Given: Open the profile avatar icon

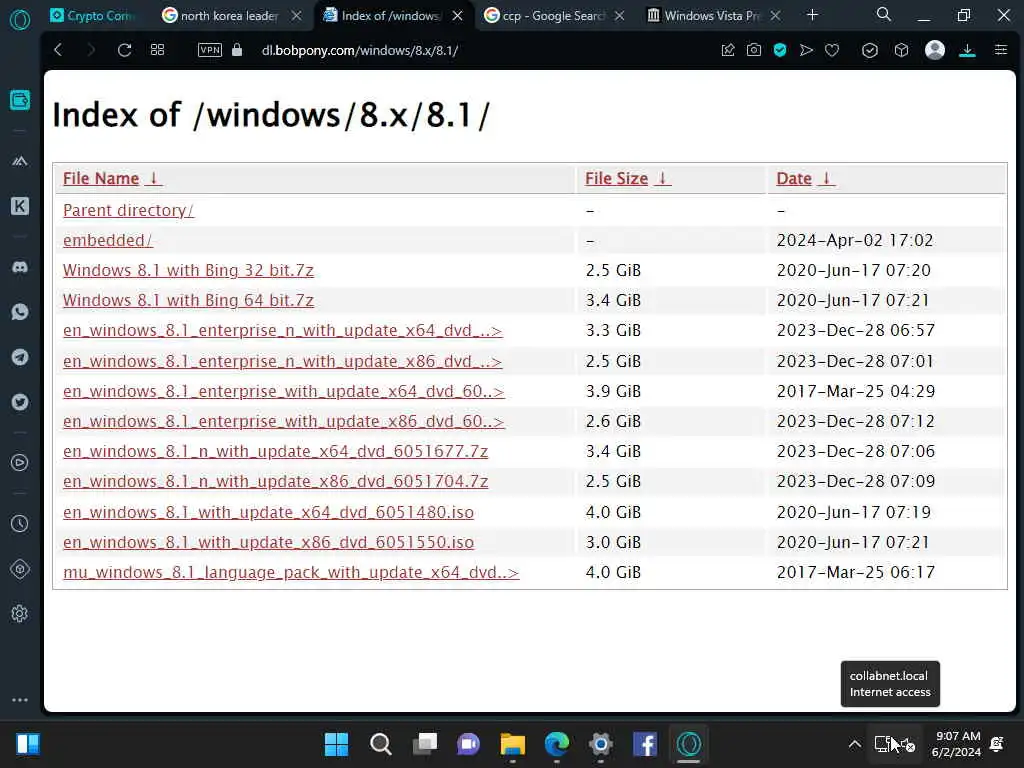Looking at the screenshot, I should coord(935,50).
